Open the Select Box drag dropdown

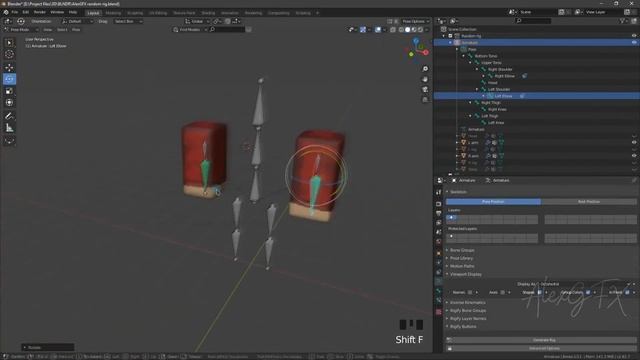128,21
